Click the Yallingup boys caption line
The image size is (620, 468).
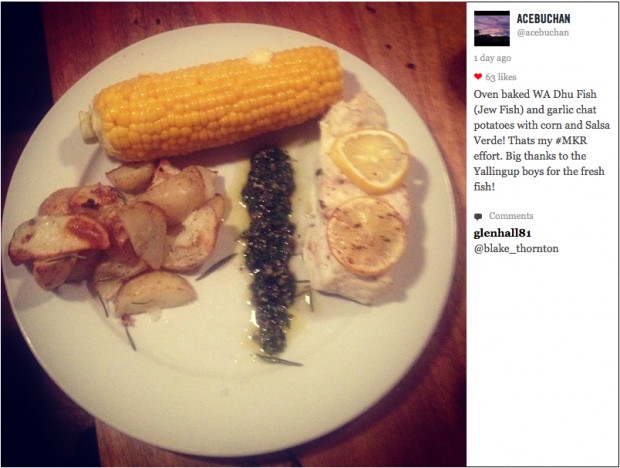539,171
